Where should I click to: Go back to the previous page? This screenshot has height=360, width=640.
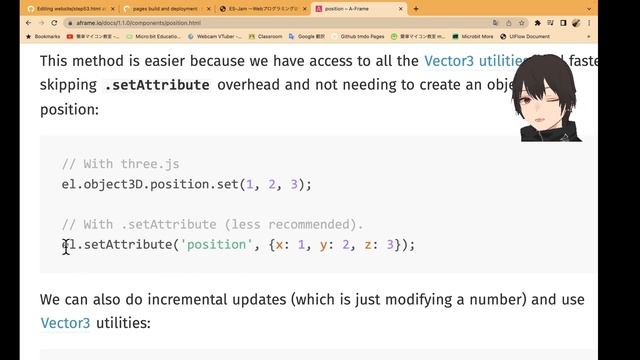29,23
